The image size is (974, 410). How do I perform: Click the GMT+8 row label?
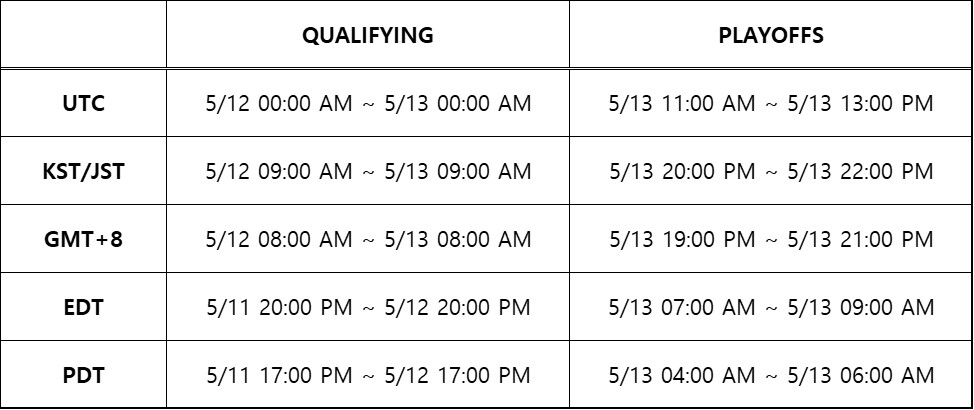pos(84,239)
